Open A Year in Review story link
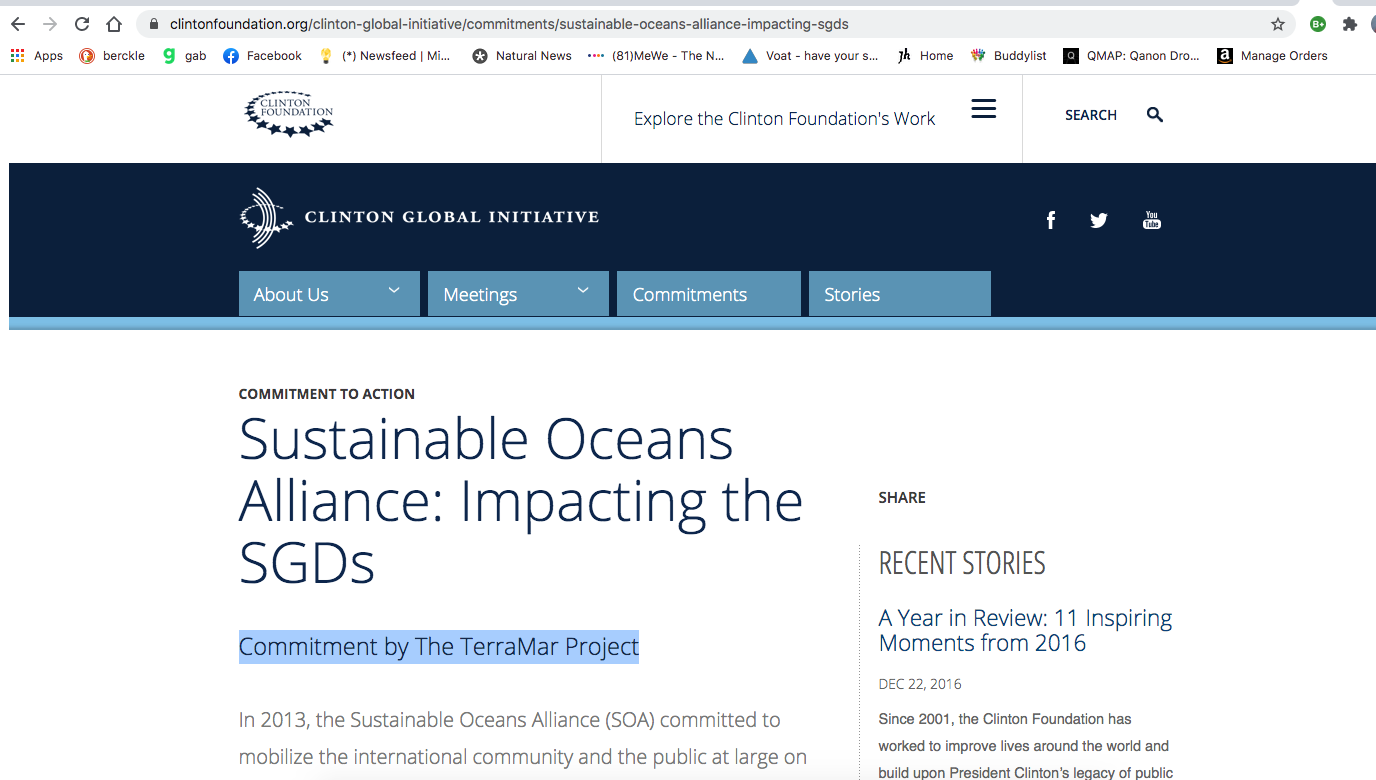Screen dimensions: 1376x780 1025,630
